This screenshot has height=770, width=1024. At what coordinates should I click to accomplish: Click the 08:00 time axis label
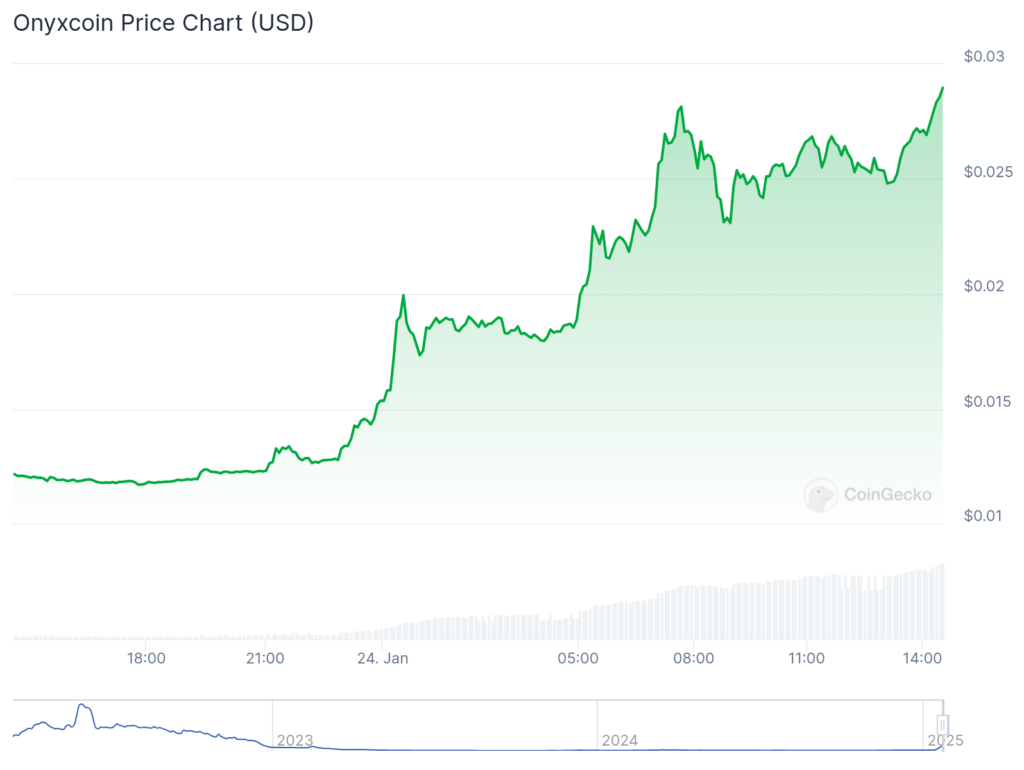pos(694,658)
